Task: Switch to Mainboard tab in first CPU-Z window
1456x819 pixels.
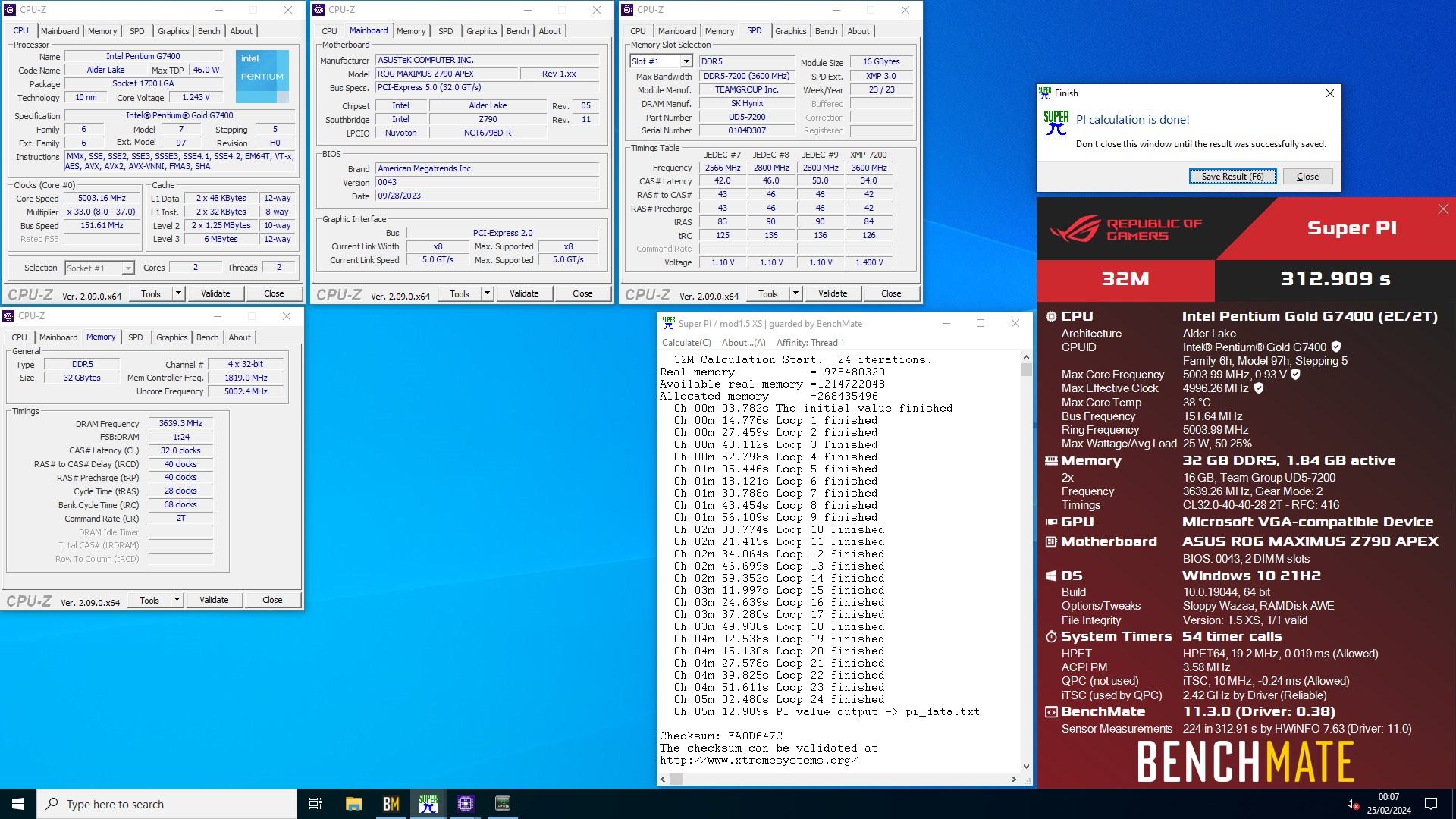Action: click(x=60, y=31)
